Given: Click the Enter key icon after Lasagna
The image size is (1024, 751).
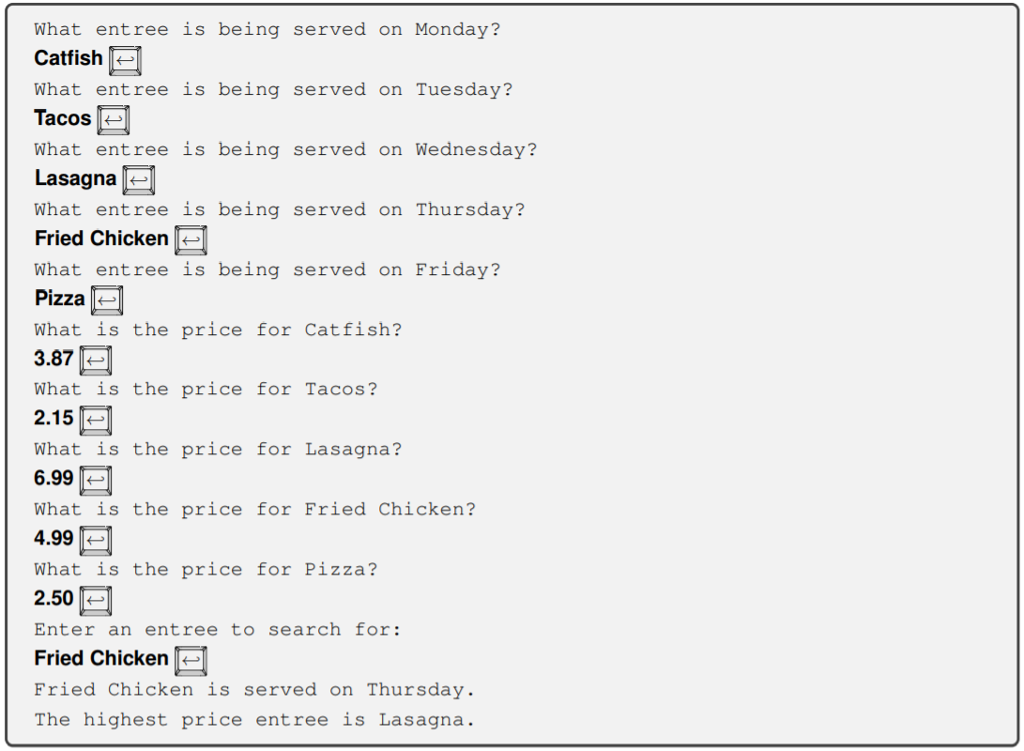Looking at the screenshot, I should point(138,180).
